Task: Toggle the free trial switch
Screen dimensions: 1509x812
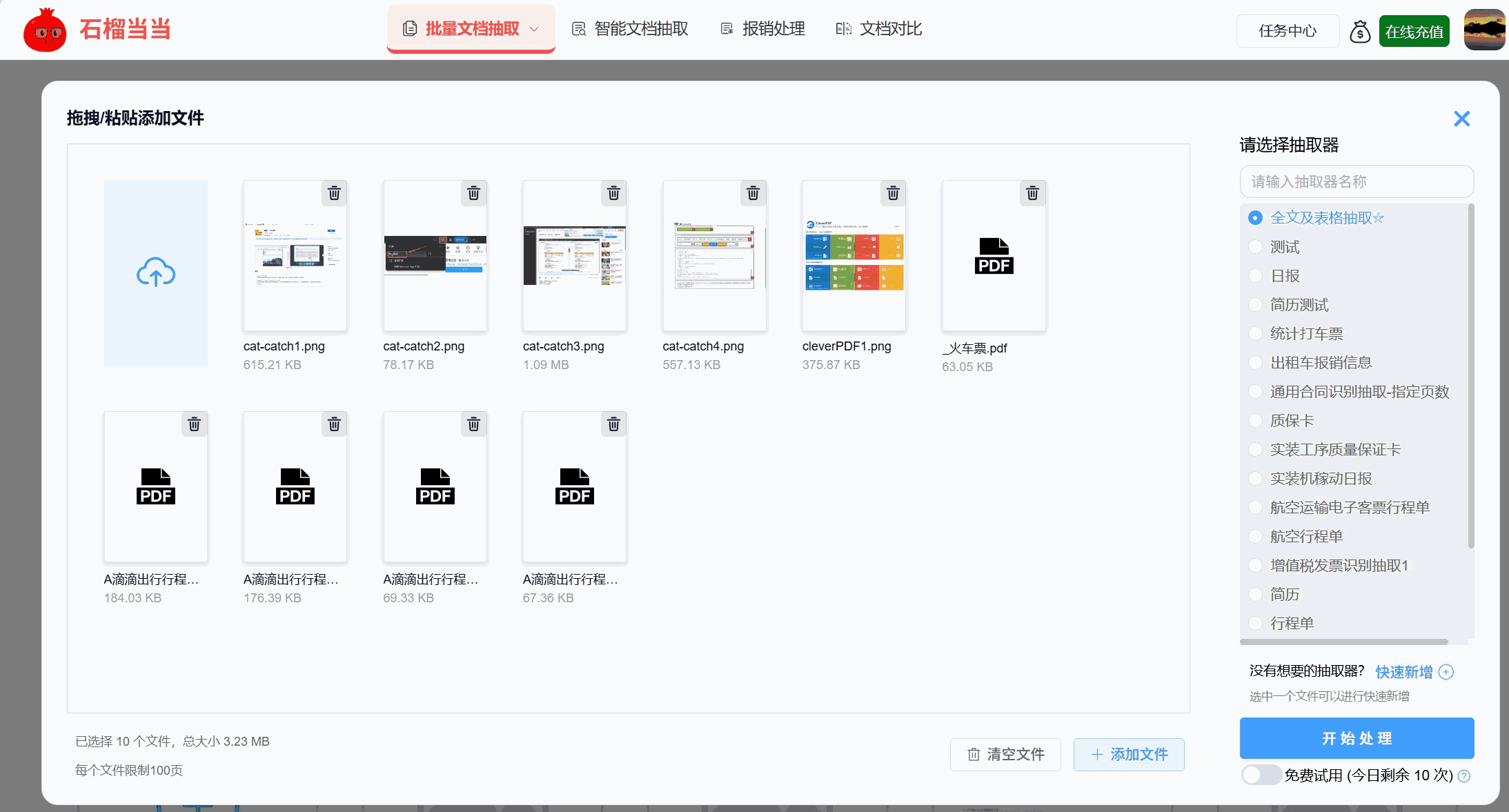Action: (1261, 775)
